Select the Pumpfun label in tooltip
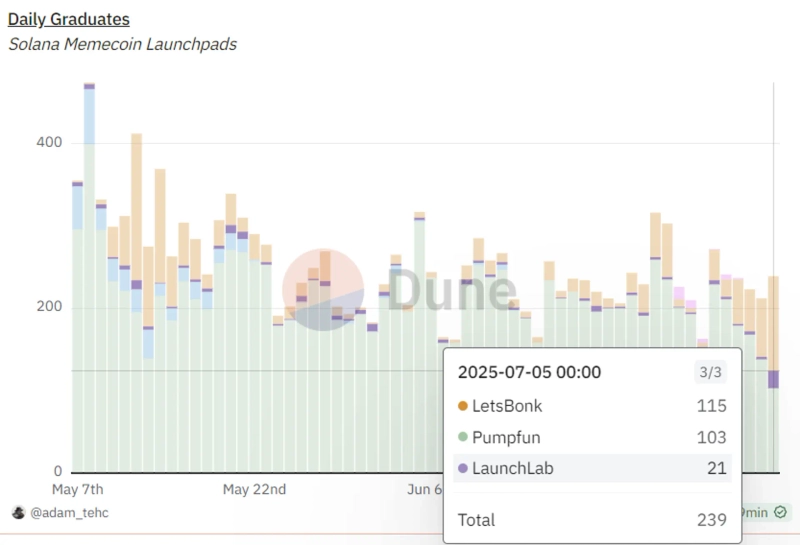The image size is (800, 545). click(x=507, y=437)
